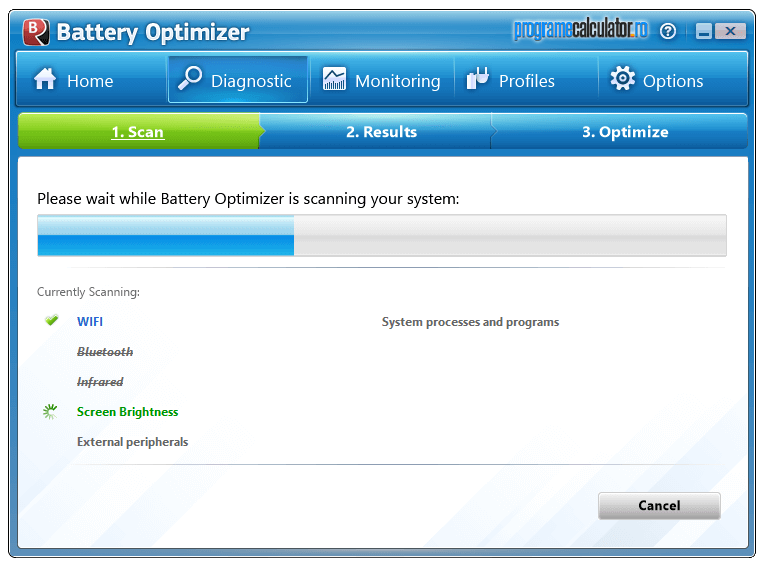Click the WIFI scan item

tap(90, 321)
